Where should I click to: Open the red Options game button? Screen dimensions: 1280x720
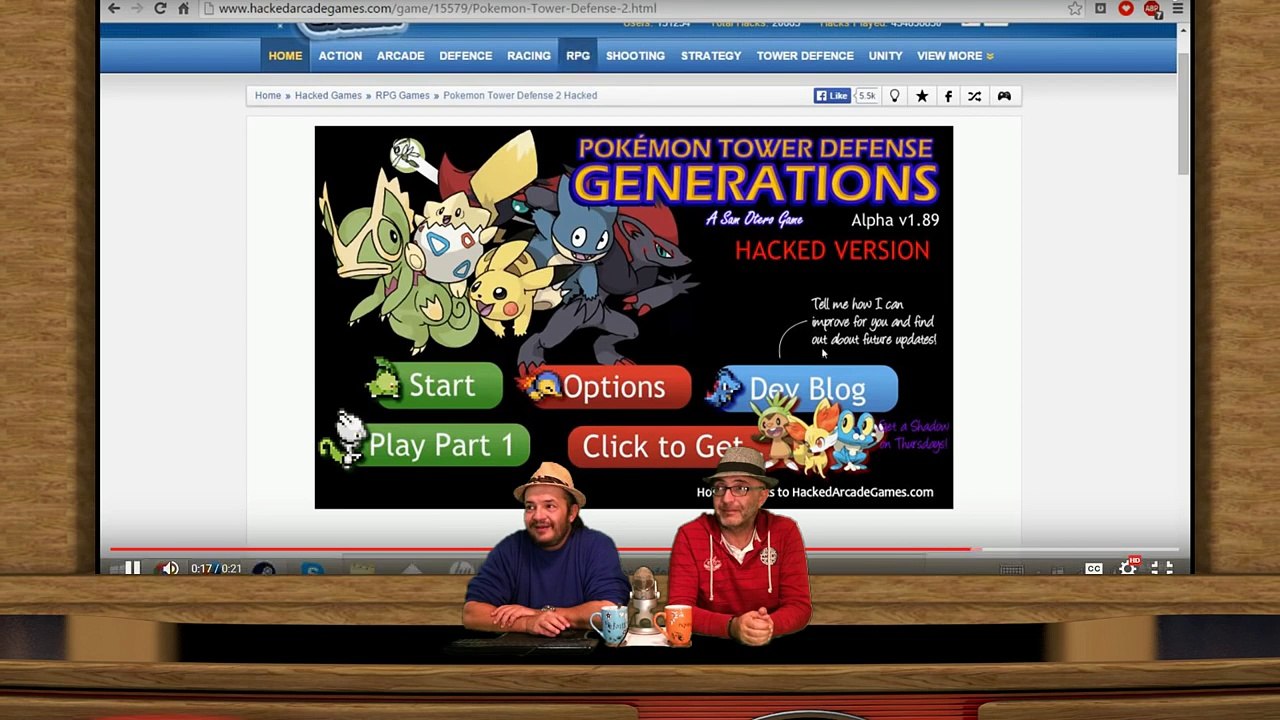tap(607, 387)
